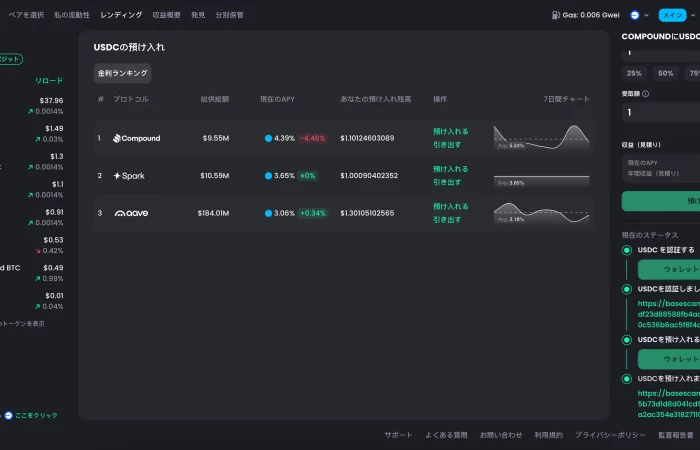Click the Base network icon in the header
Image resolution: width=700 pixels, height=450 pixels.
point(634,15)
